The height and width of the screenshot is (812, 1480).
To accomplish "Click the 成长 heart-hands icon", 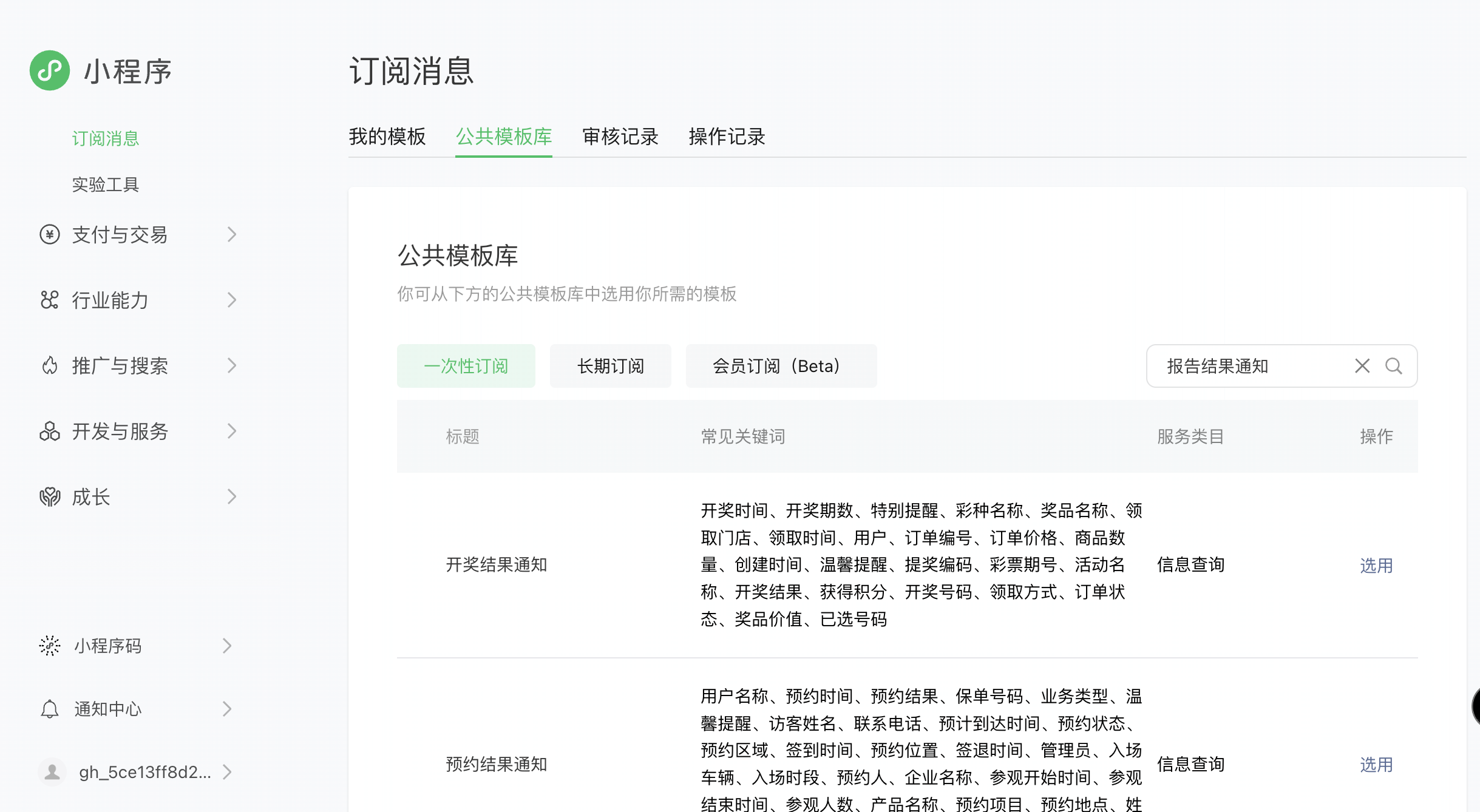I will point(50,496).
